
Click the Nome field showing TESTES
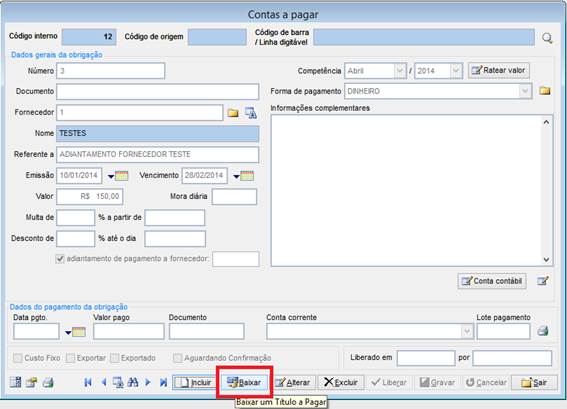tap(158, 133)
